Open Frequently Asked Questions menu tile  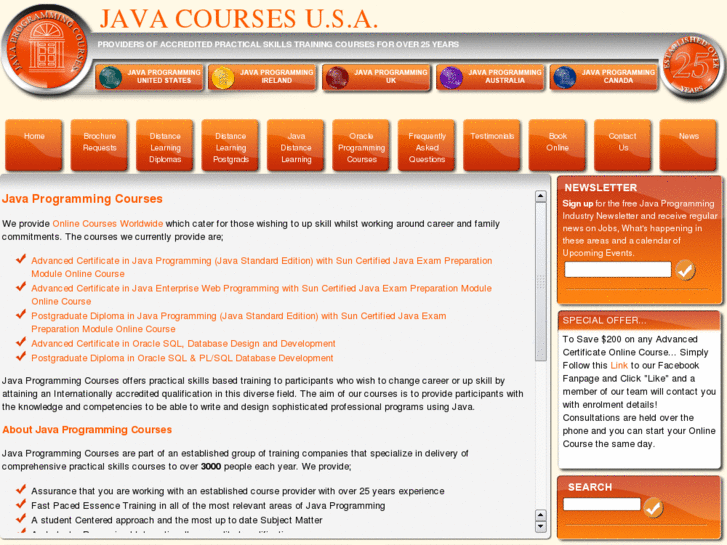pyautogui.click(x=427, y=145)
